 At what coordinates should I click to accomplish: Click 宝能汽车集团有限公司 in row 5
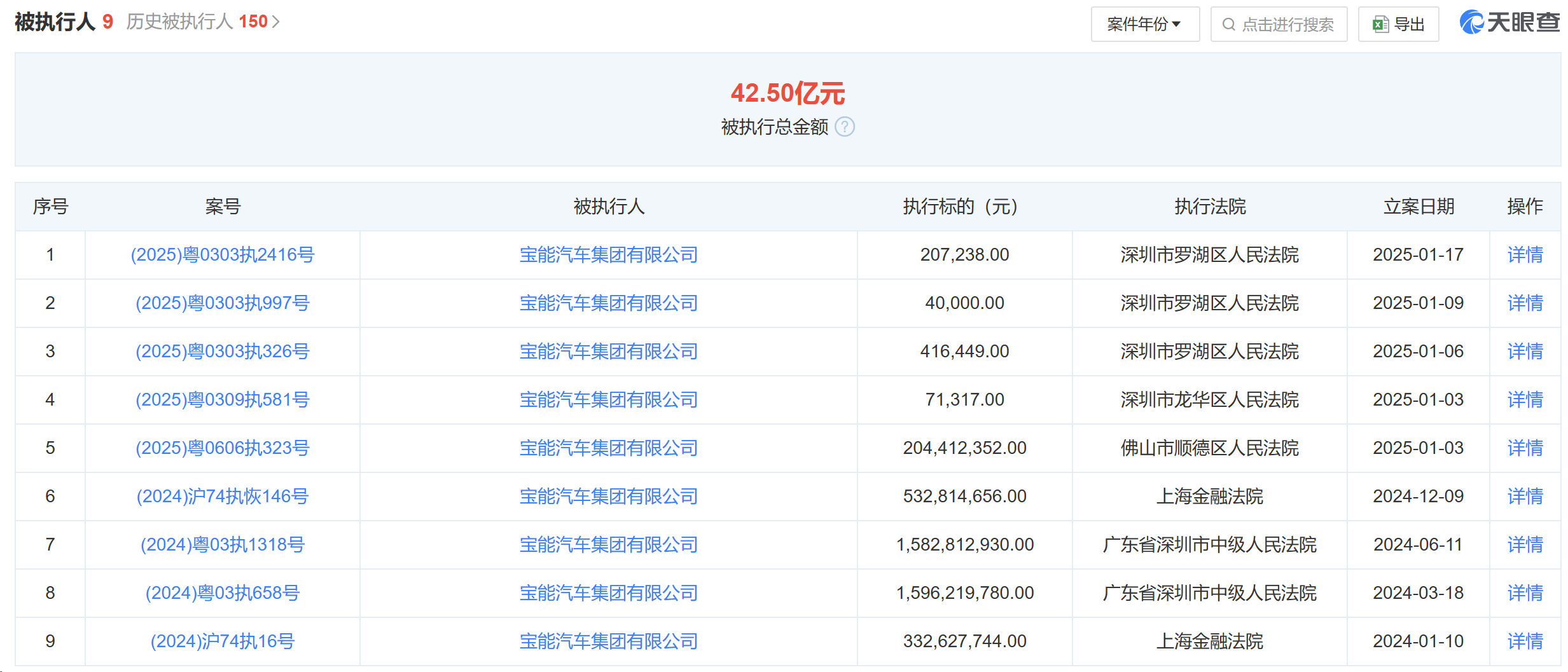[609, 448]
